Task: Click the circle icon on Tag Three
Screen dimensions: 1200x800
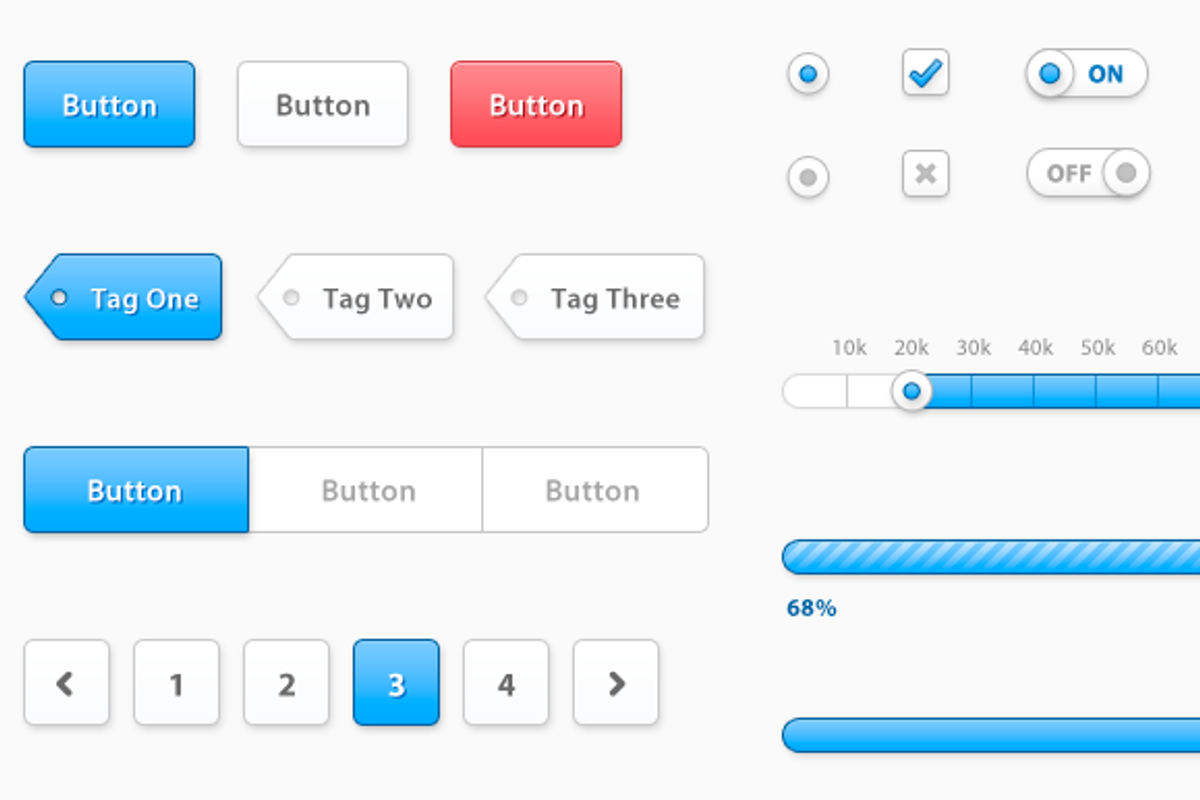Action: pos(519,296)
